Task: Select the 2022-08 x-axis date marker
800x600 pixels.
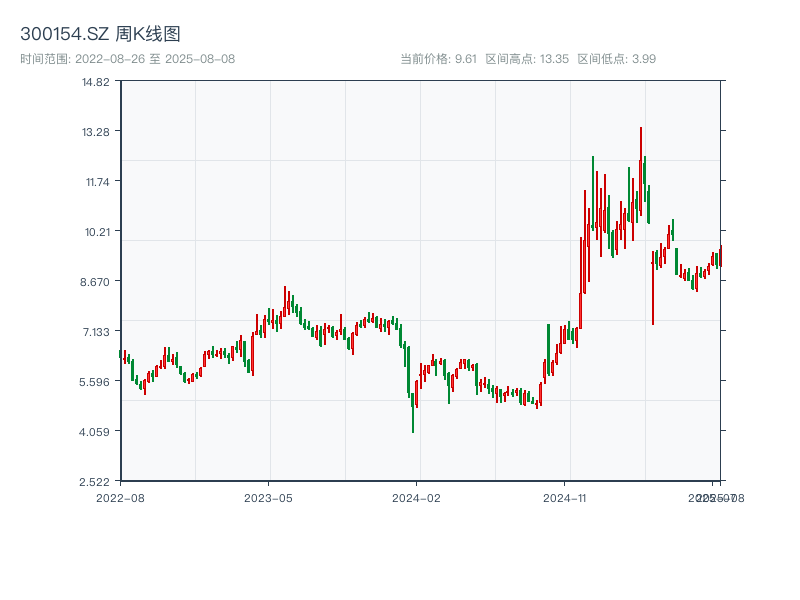Action: [120, 497]
